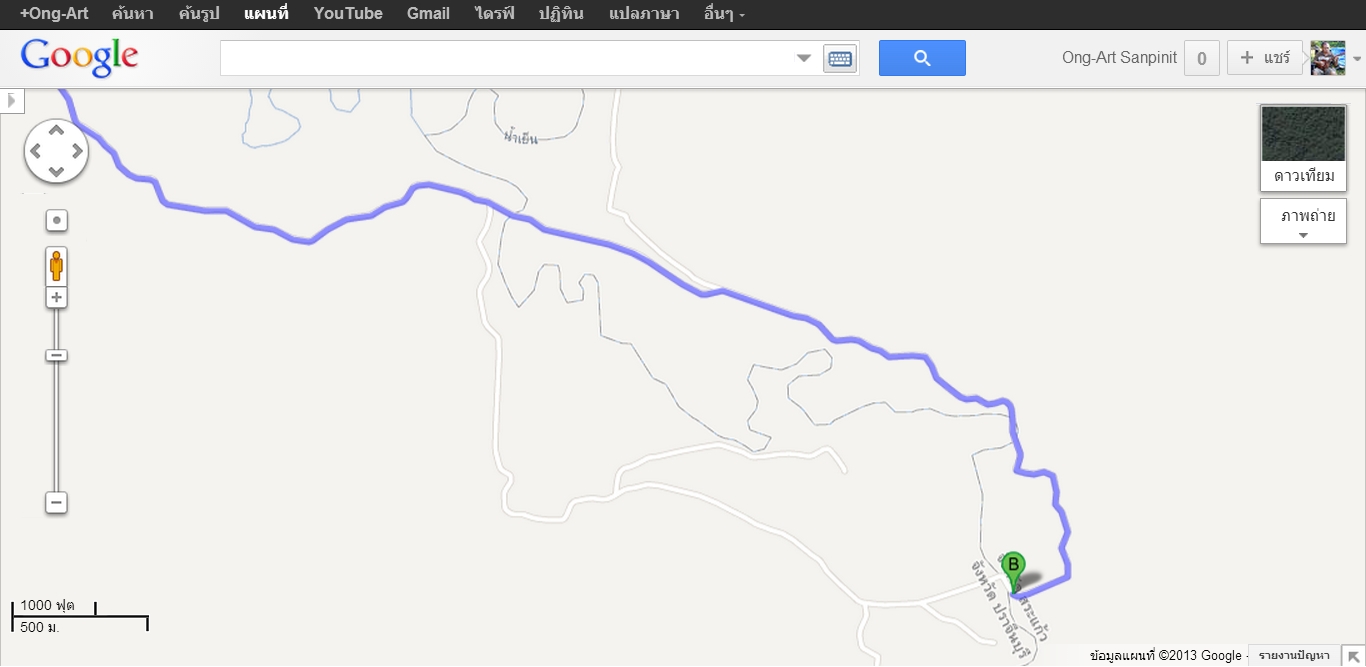
Task: Pan the map right with arrow
Action: (x=78, y=152)
